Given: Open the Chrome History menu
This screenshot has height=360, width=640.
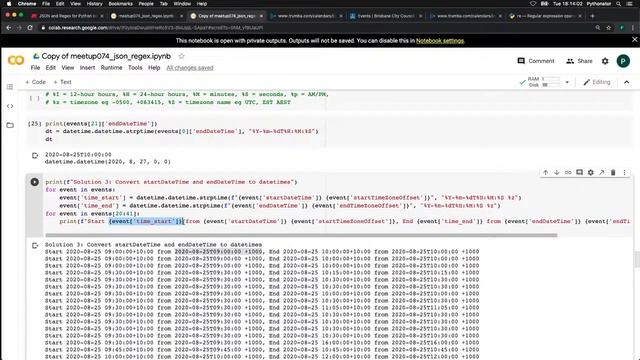Looking at the screenshot, I should tap(94, 4).
